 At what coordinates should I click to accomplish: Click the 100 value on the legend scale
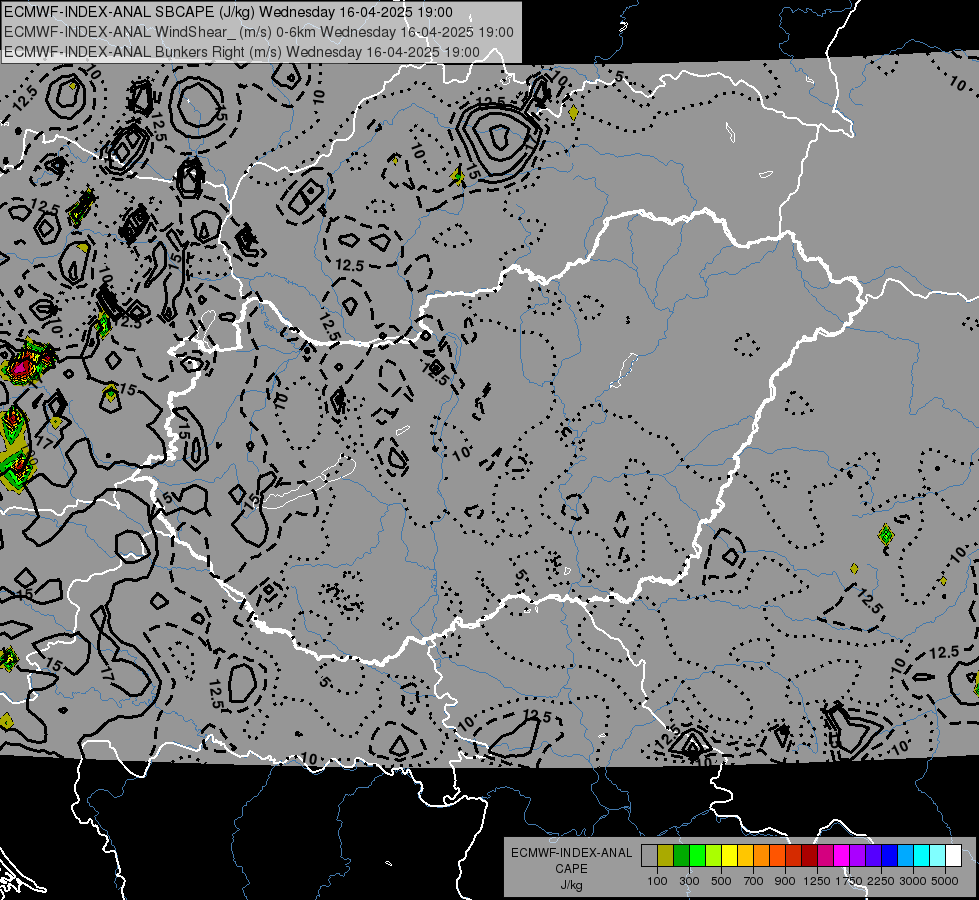657,881
